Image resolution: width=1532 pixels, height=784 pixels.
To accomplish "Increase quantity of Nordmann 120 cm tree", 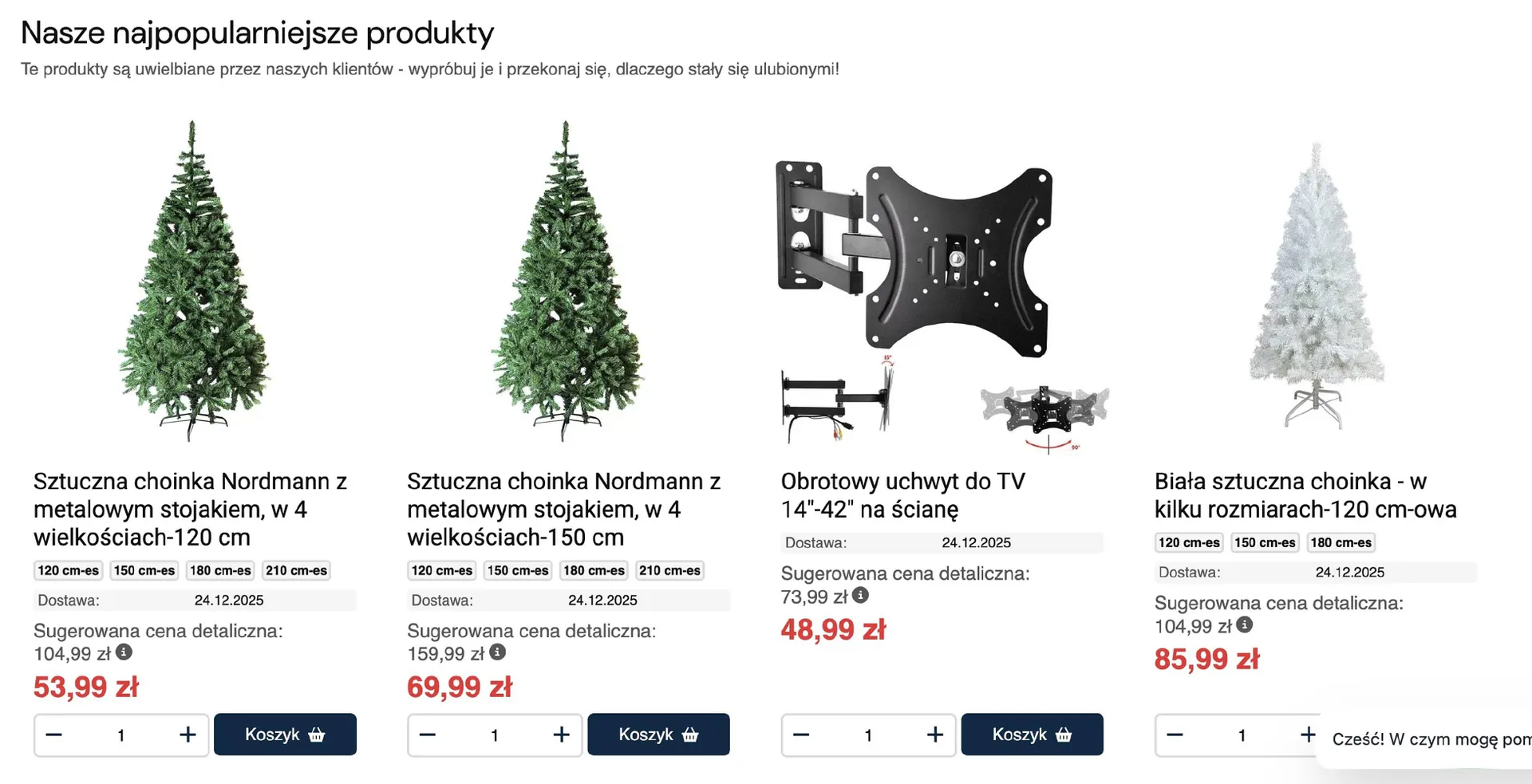I will coord(188,735).
